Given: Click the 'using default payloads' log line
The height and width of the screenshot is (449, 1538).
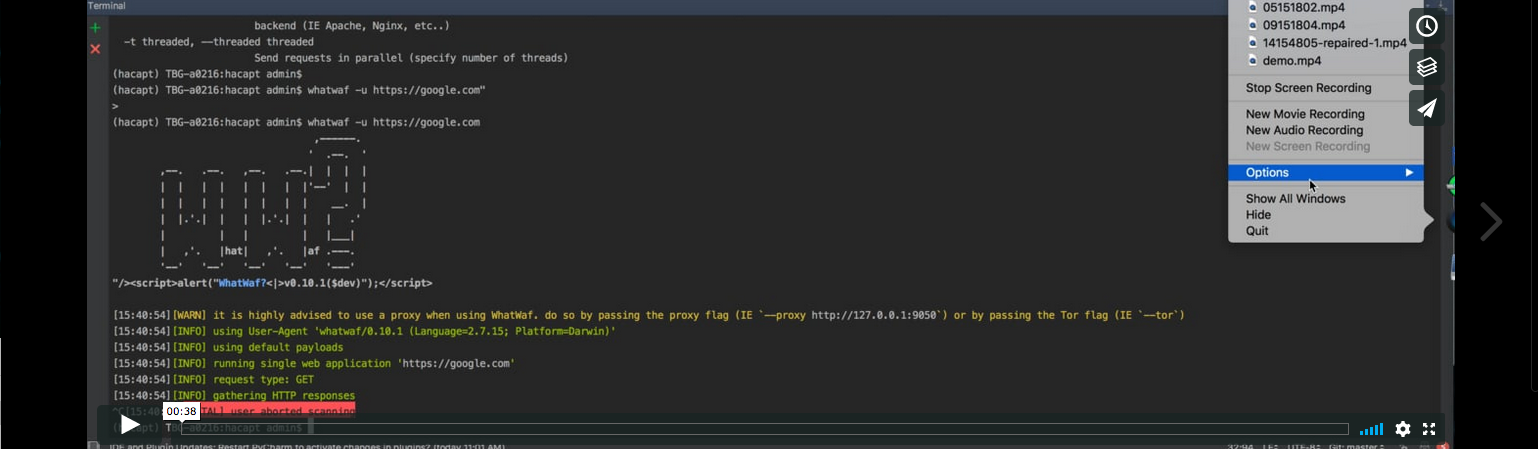Looking at the screenshot, I should click(228, 347).
